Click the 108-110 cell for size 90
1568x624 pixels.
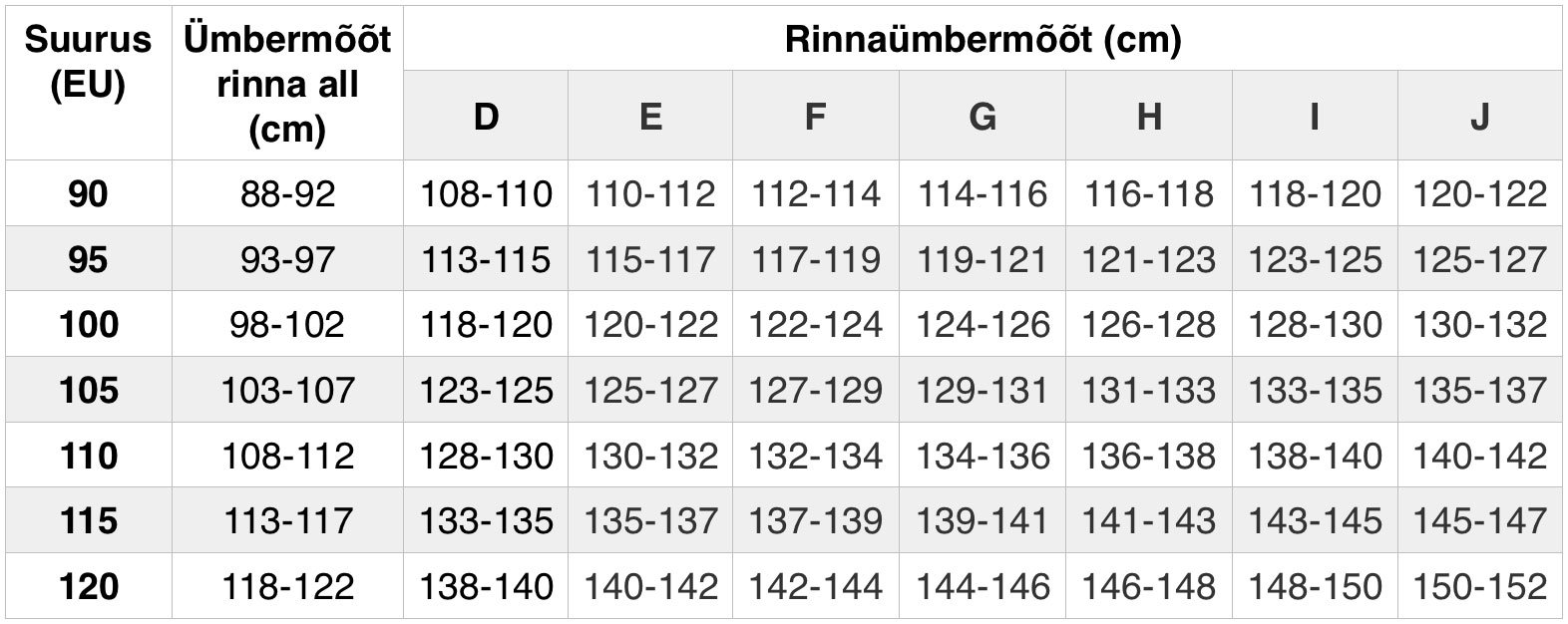coord(486,193)
